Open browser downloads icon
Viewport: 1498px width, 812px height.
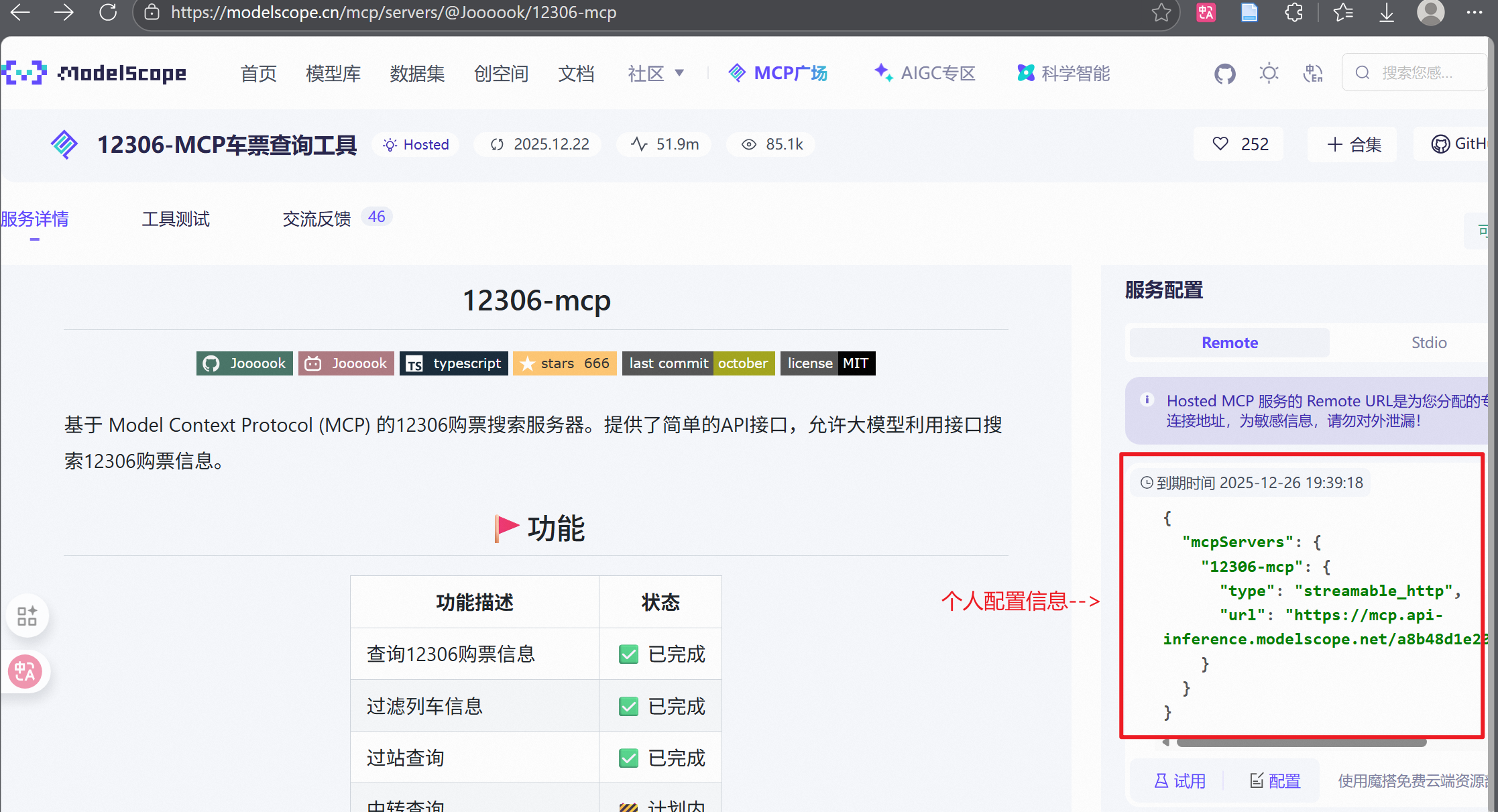tap(1386, 12)
